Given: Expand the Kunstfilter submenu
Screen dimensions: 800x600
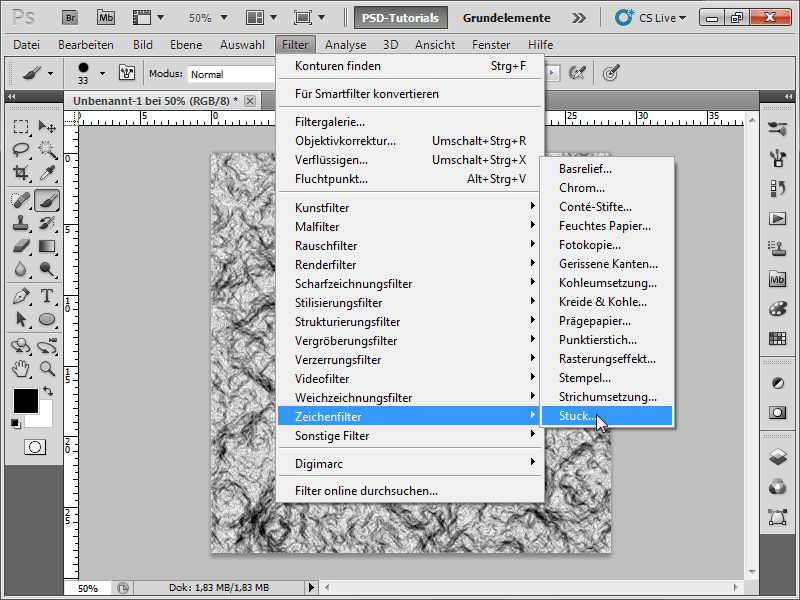Looking at the screenshot, I should pyautogui.click(x=410, y=208).
